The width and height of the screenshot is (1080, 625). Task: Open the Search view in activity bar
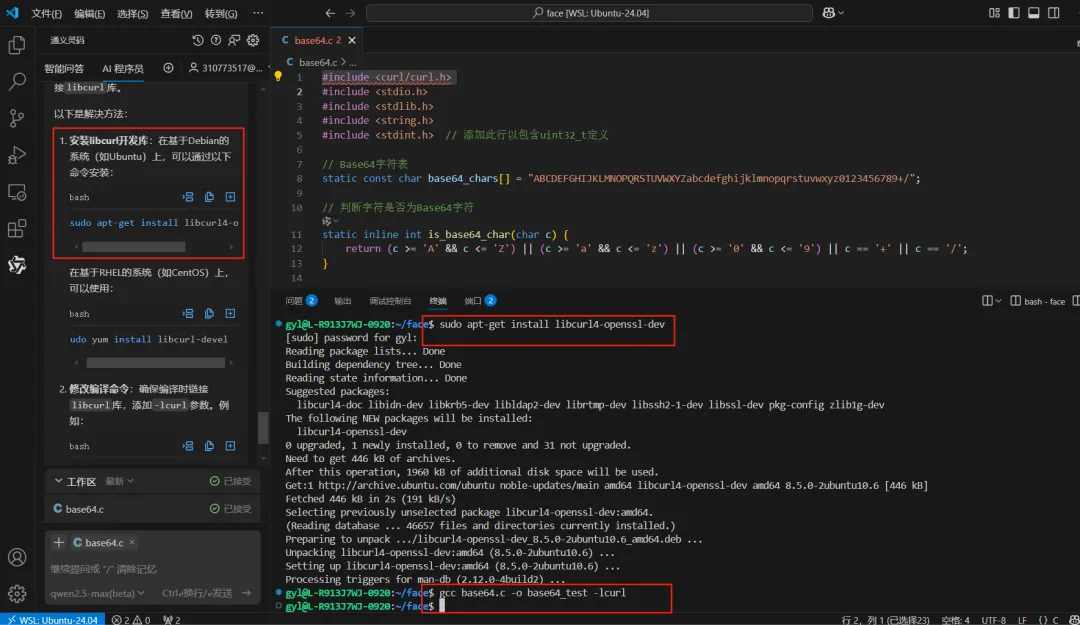17,81
